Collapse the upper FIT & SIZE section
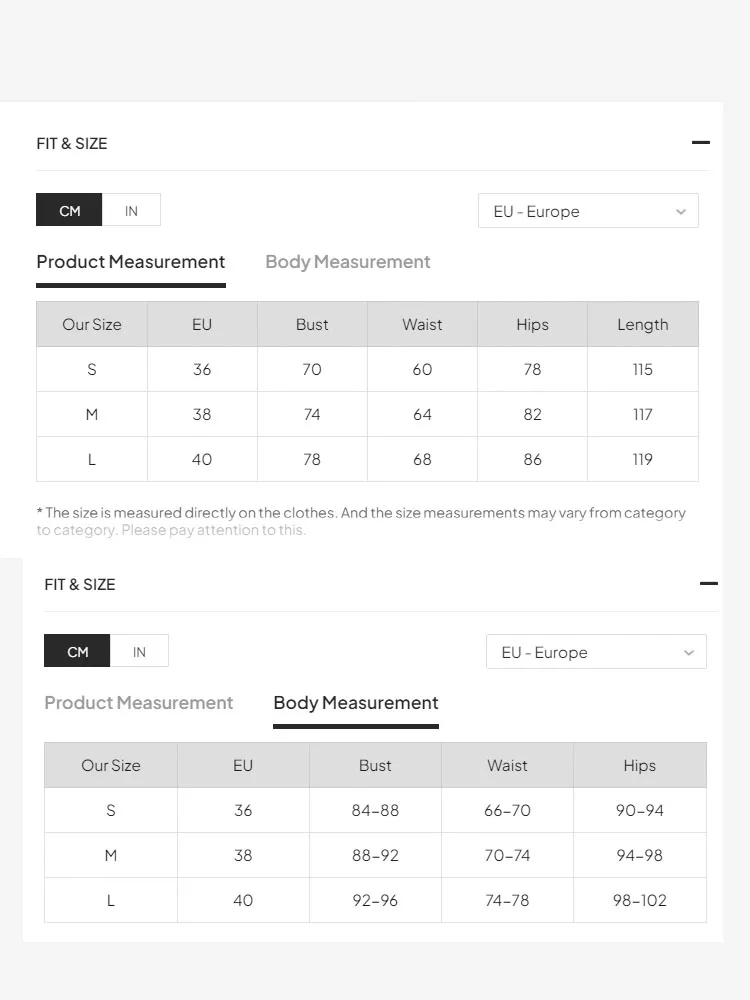Image resolution: width=750 pixels, height=1000 pixels. pyautogui.click(x=700, y=142)
